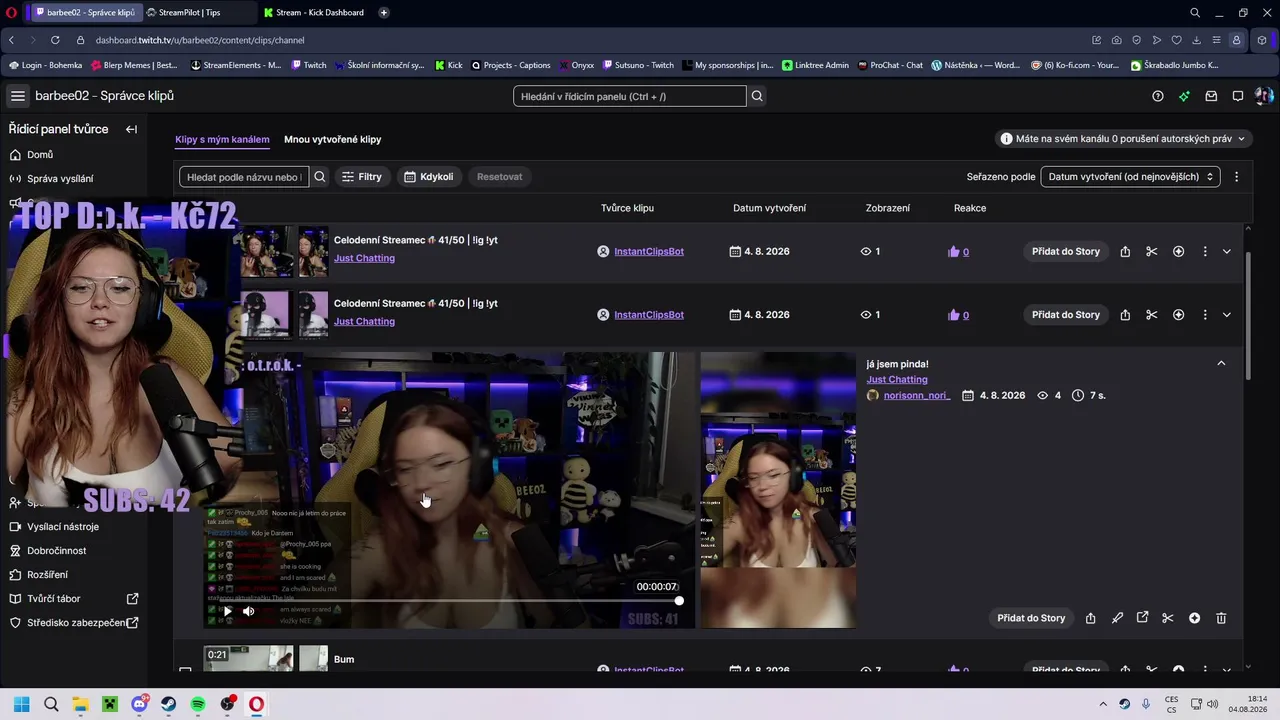Viewport: 1280px width, 720px height.
Task: Open the Datum vytvoření sort dropdown
Action: click(1130, 177)
